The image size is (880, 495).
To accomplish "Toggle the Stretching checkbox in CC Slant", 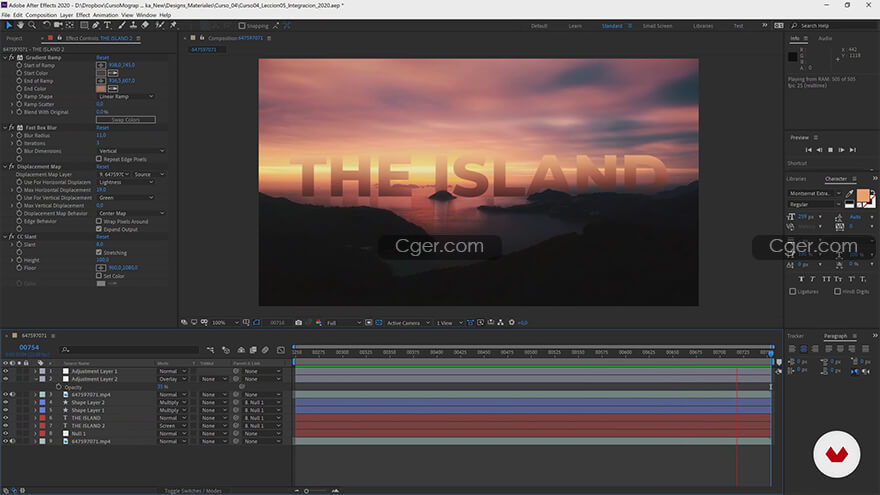I will (x=99, y=253).
